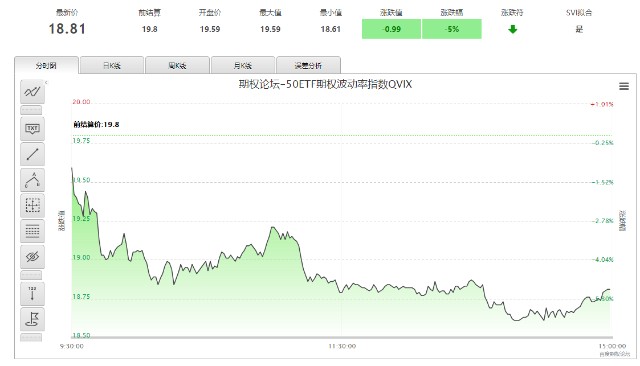Select the Fibonacci horizontal lines tool
The image size is (640, 366).
pos(32,231)
